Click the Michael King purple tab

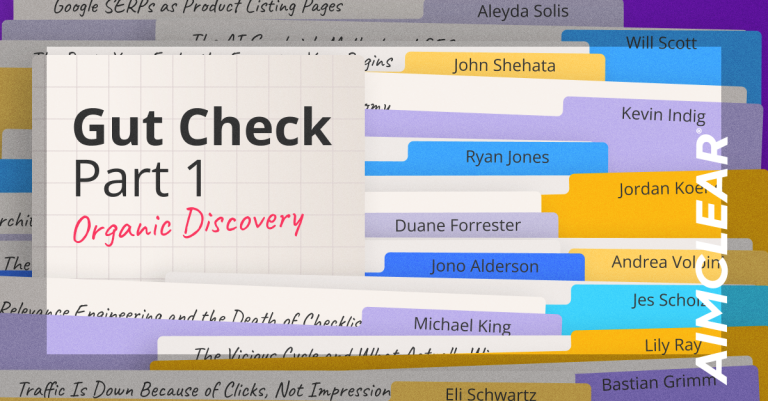pyautogui.click(x=462, y=324)
